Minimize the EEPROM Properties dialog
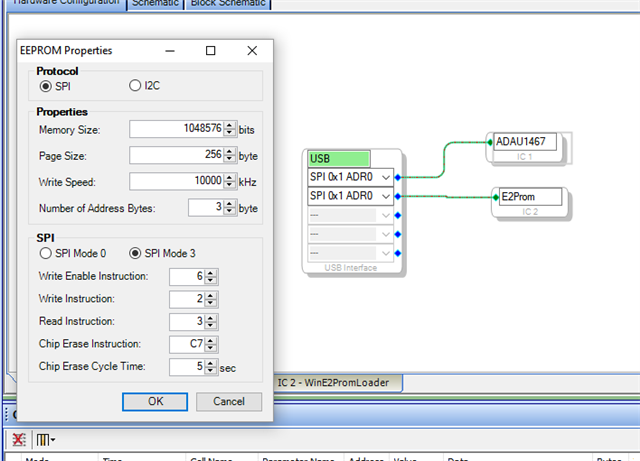 (x=170, y=51)
